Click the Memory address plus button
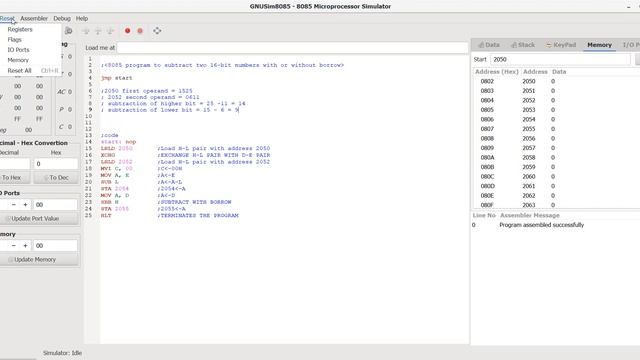Viewport: 640px width, 360px height. coord(25,245)
